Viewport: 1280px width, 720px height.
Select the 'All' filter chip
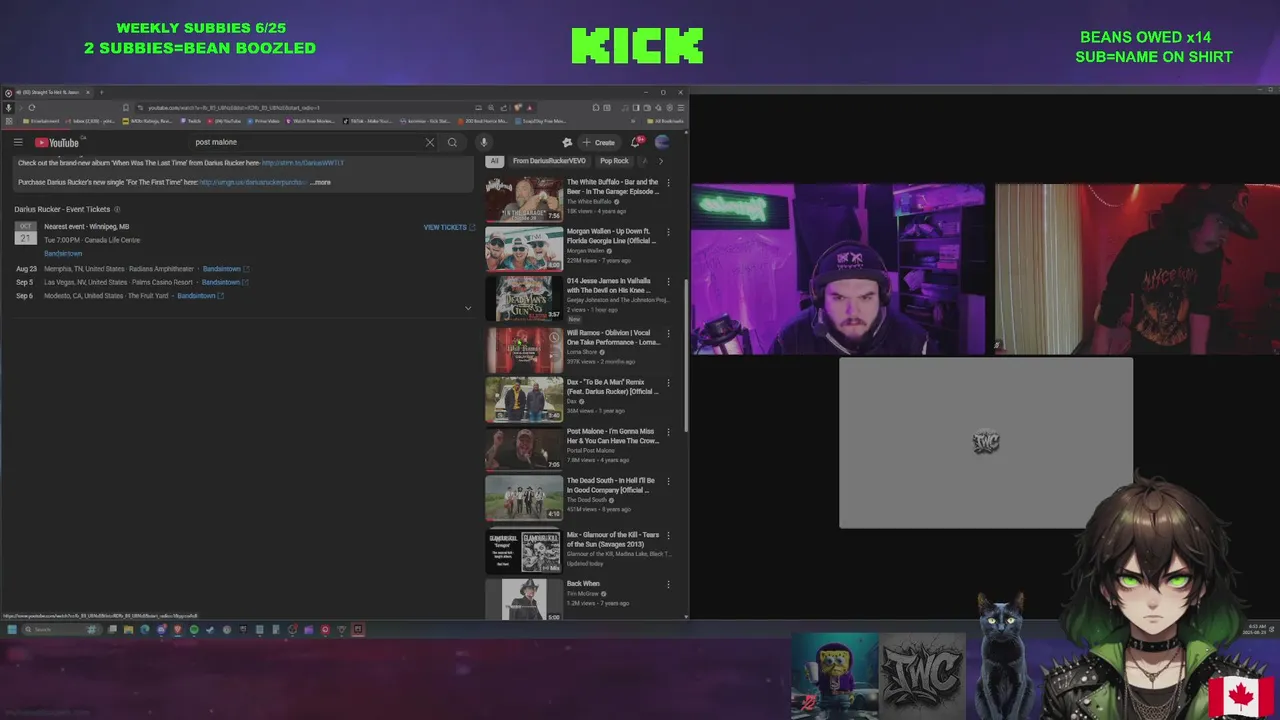(x=494, y=161)
